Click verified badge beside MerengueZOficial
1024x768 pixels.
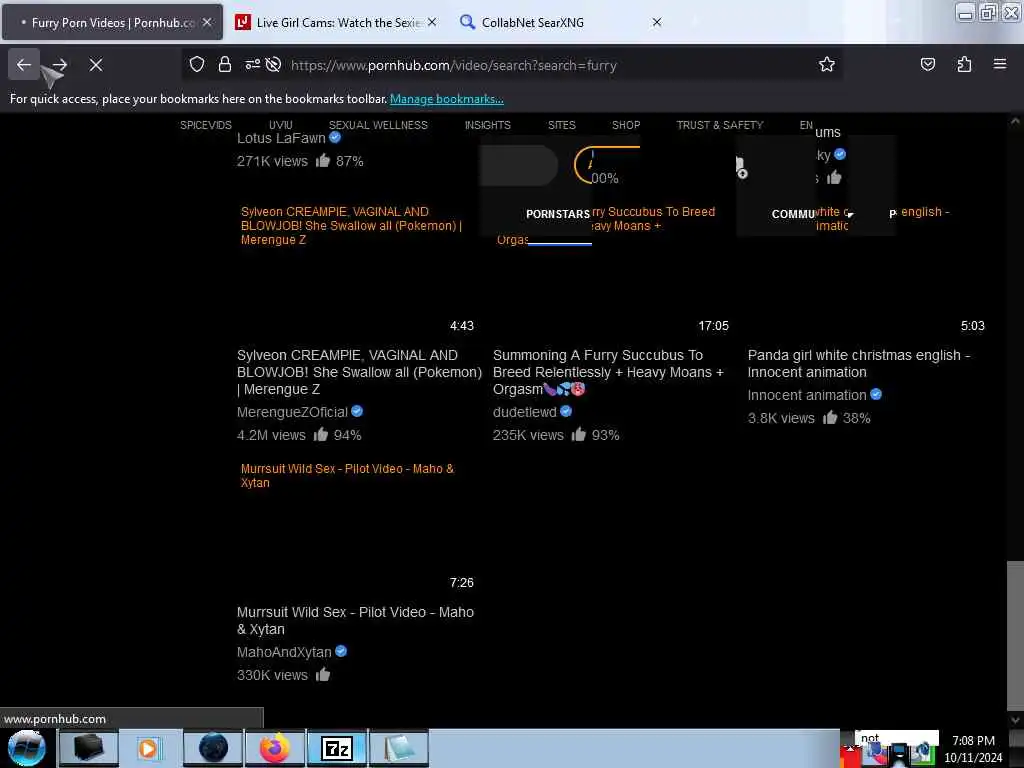tap(357, 411)
